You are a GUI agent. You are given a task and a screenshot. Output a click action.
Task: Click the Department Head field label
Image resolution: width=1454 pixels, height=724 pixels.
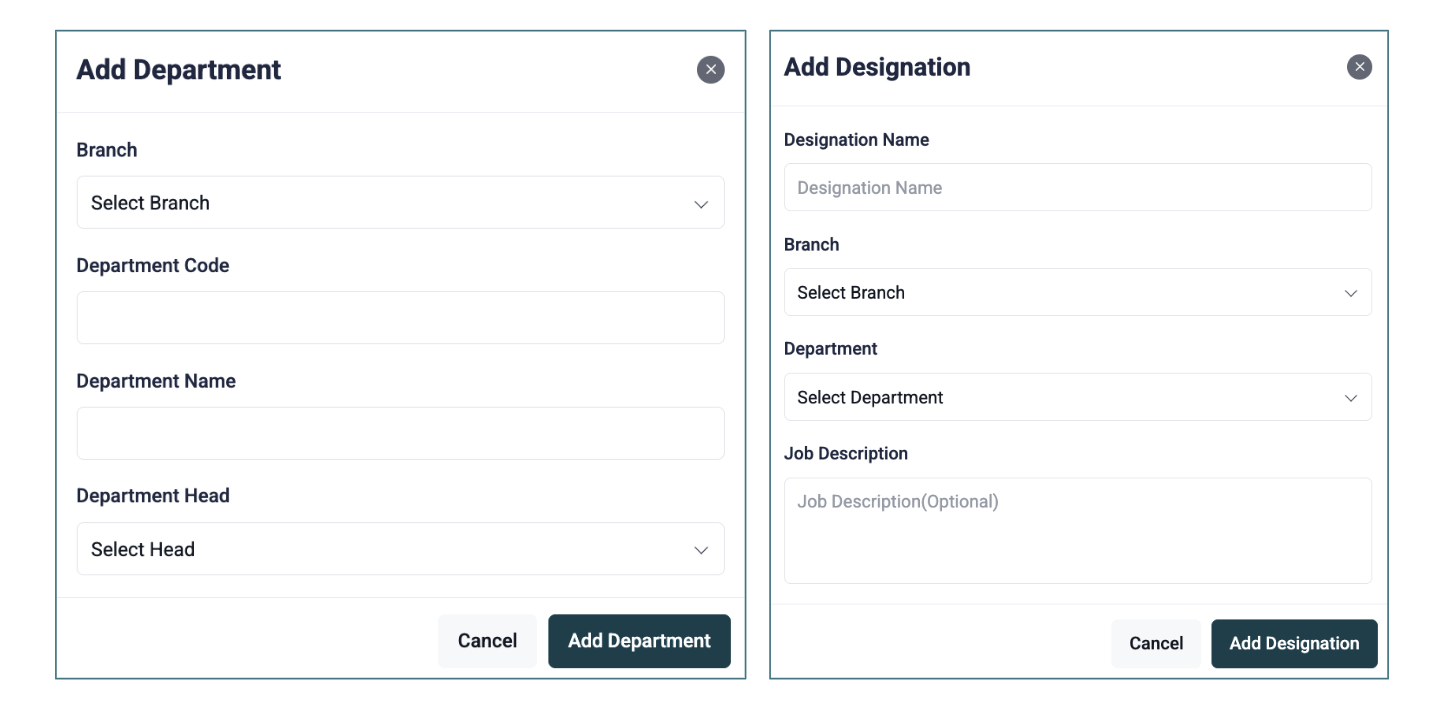[x=153, y=496]
